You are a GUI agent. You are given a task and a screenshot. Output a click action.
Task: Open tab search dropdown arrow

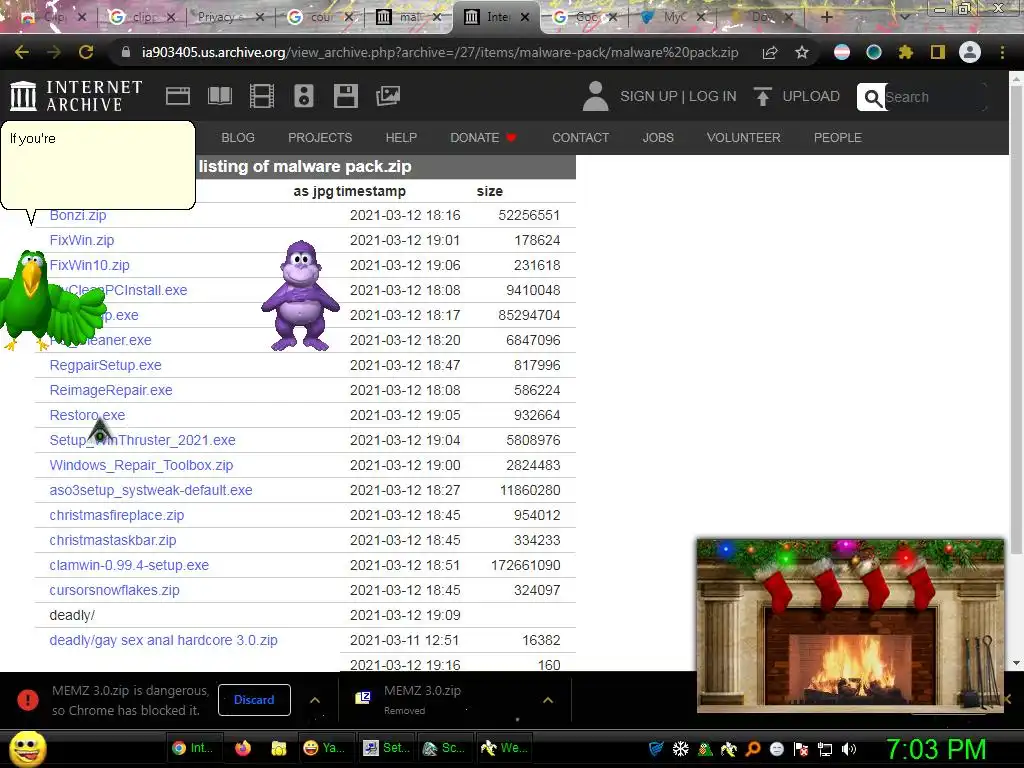904,17
